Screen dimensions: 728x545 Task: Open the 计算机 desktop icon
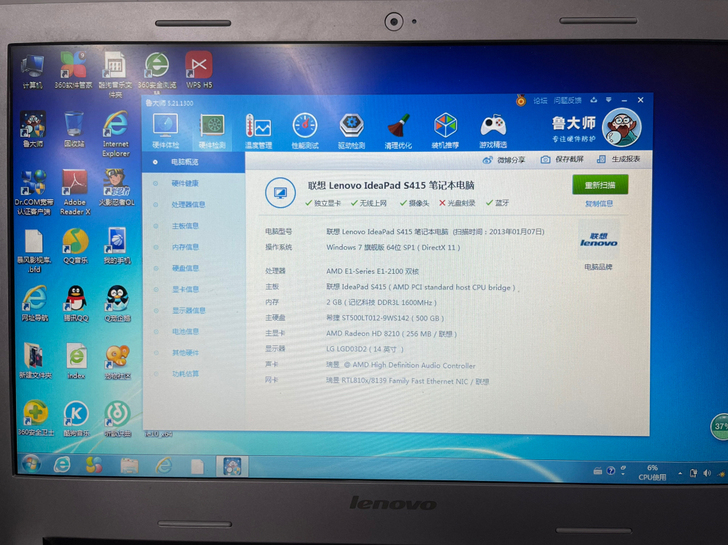click(32, 71)
